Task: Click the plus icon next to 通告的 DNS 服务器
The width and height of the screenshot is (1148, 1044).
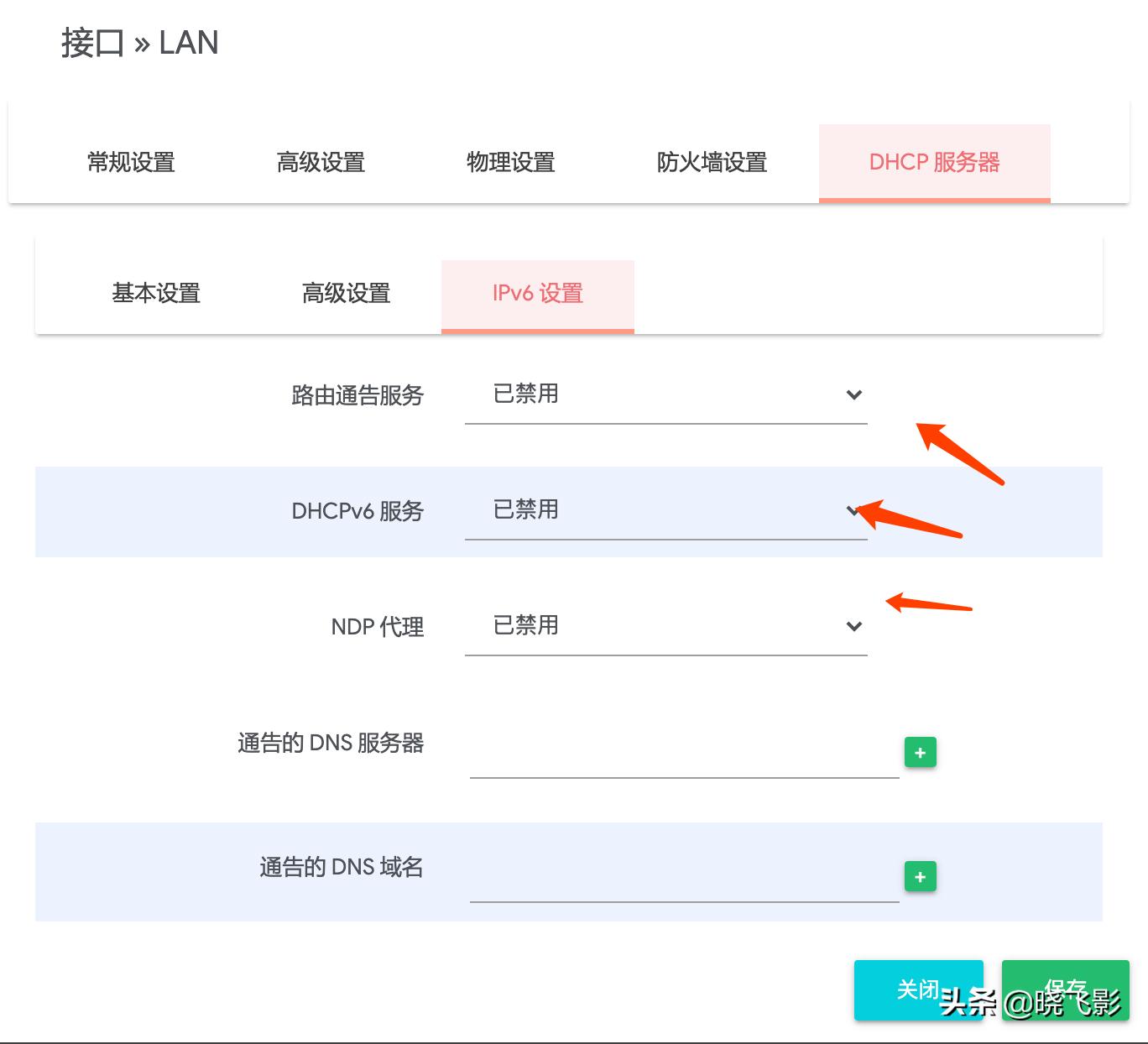Action: click(x=920, y=752)
